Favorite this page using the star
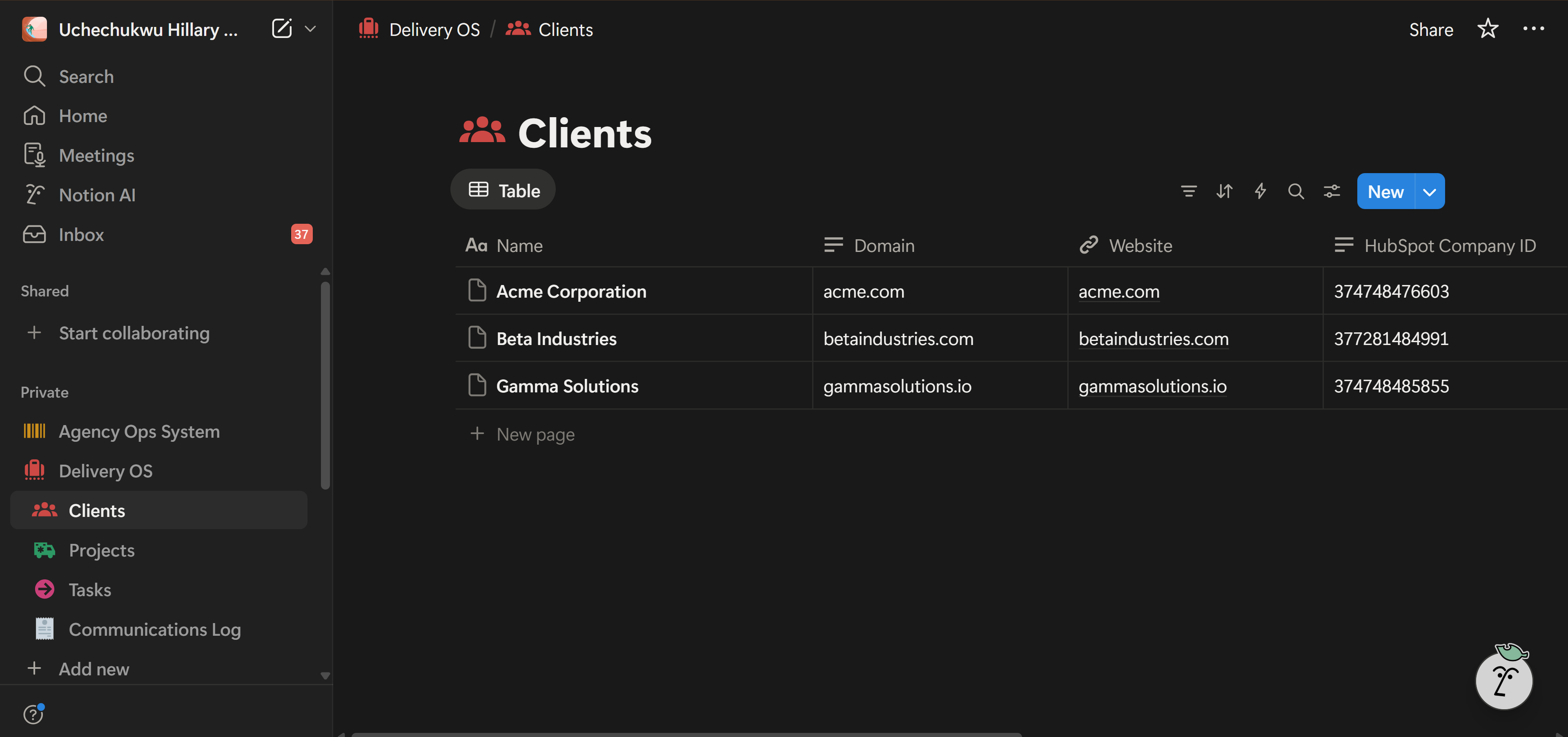The width and height of the screenshot is (1568, 737). point(1488,29)
